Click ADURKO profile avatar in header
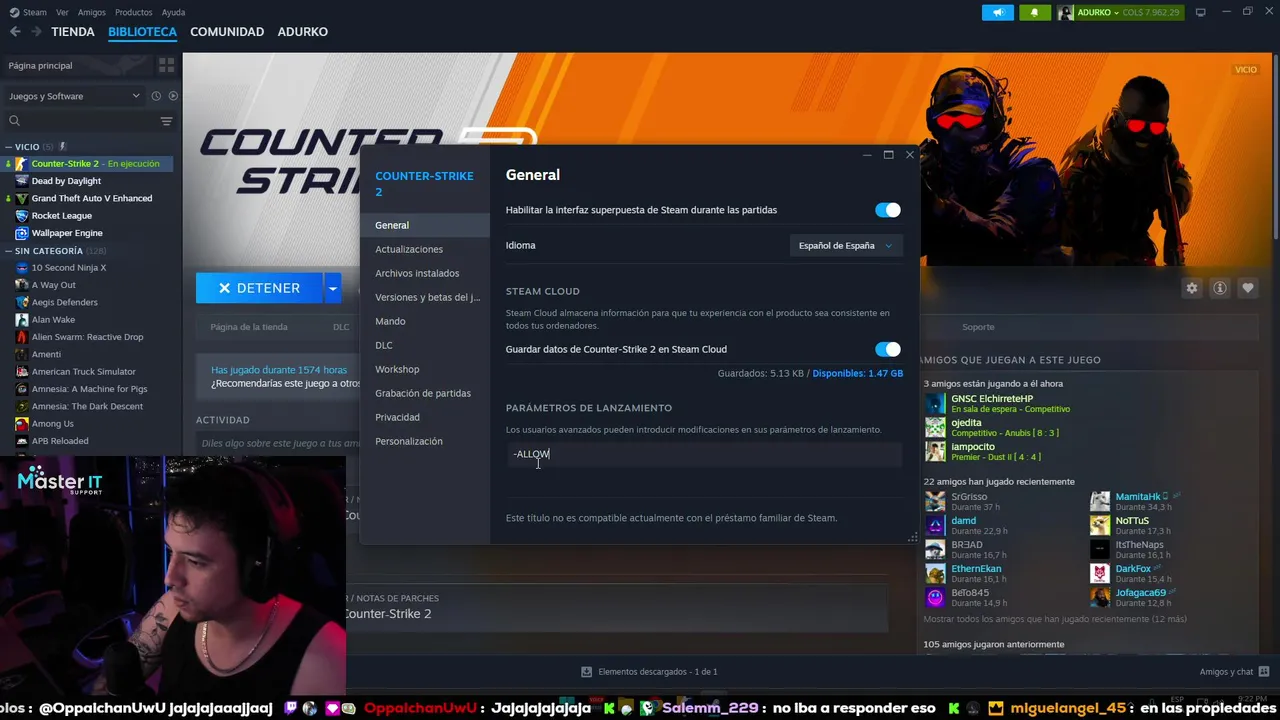 1066,12
